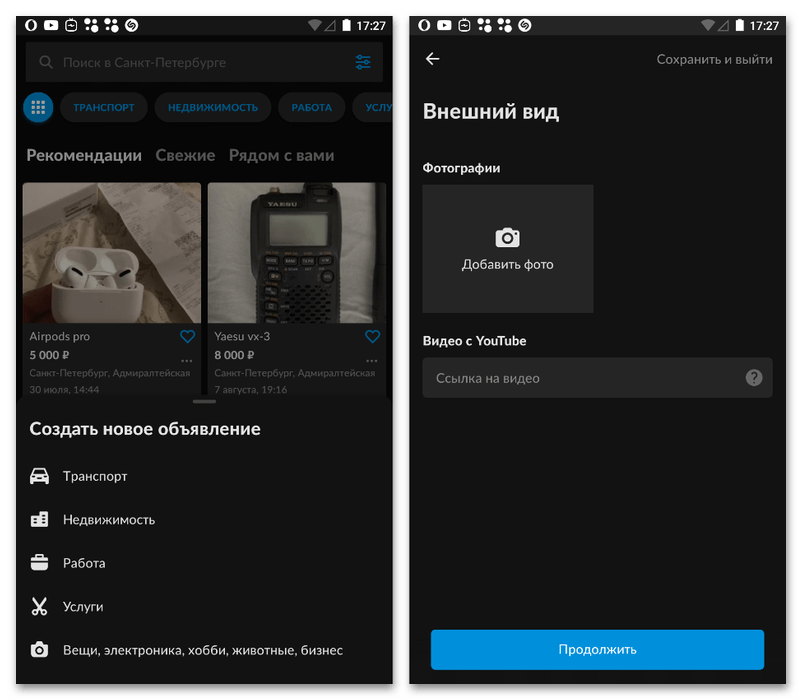Select the РАБОТА category chip
This screenshot has width=802, height=700.
(311, 107)
